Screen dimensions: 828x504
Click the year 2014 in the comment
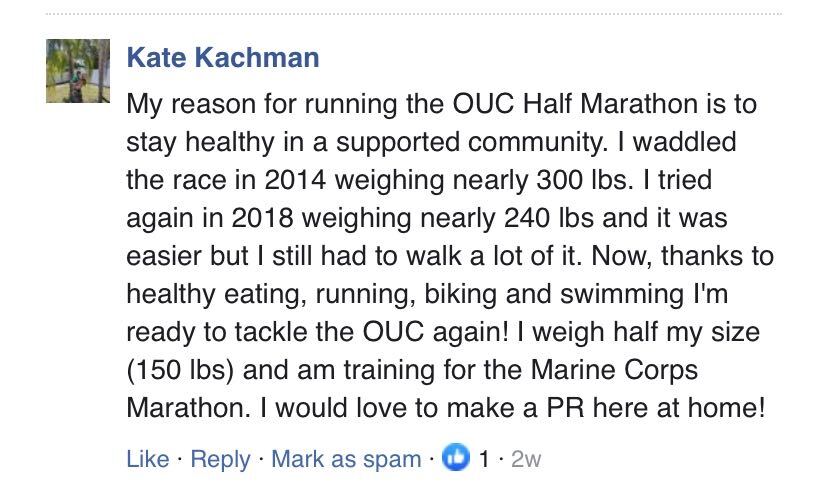coord(295,180)
